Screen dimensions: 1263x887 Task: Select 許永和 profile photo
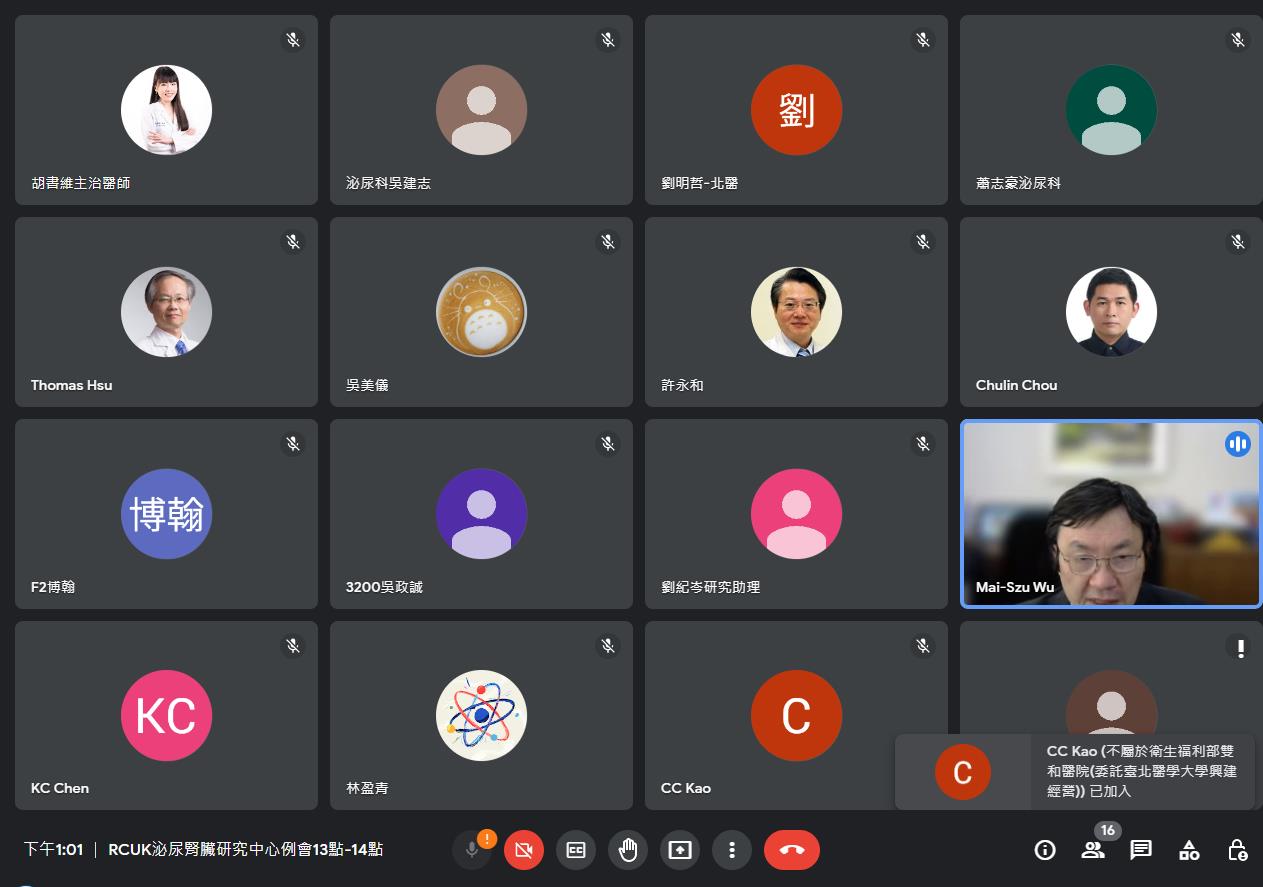[796, 312]
